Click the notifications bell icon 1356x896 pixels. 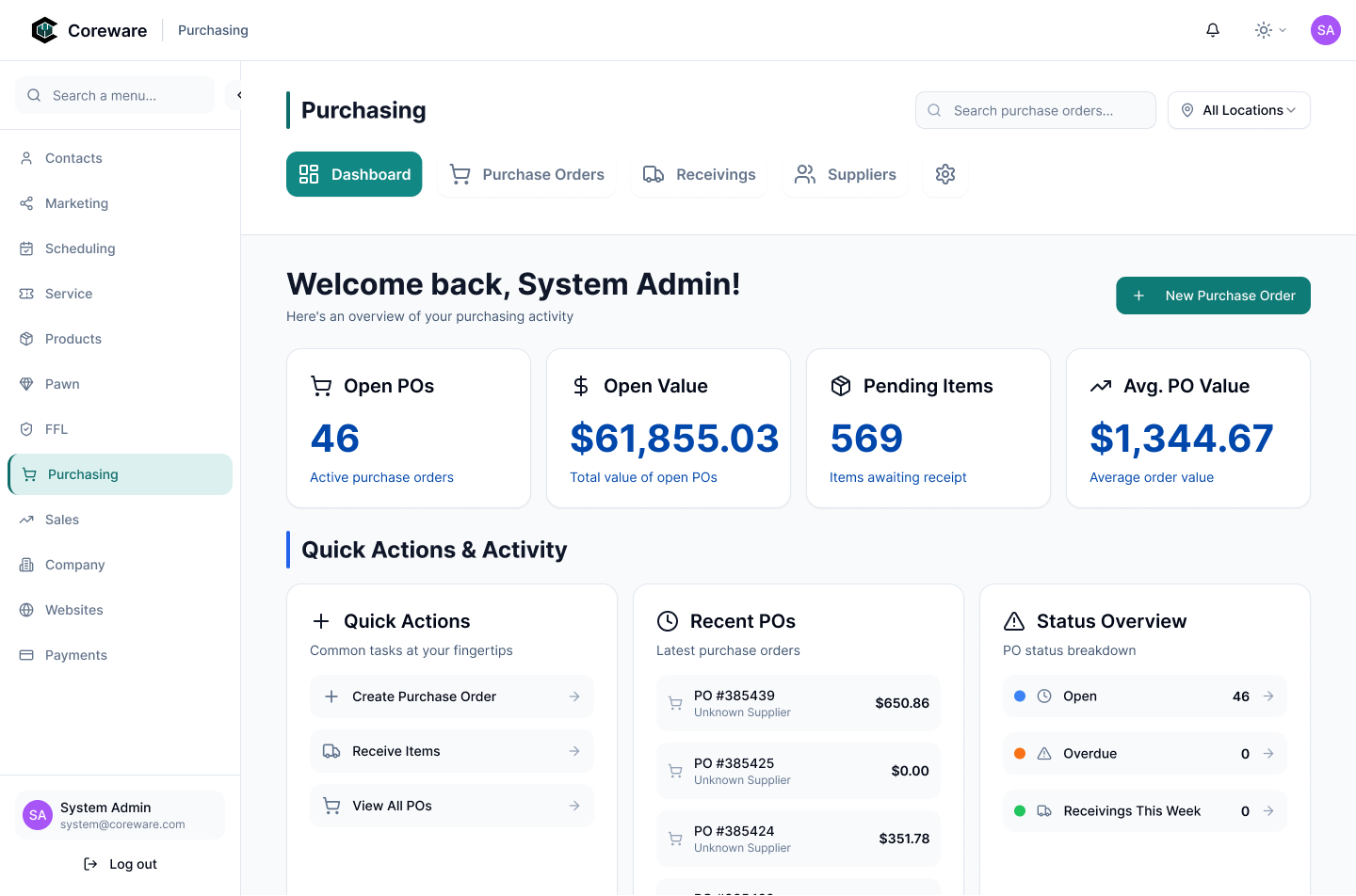[x=1213, y=30]
